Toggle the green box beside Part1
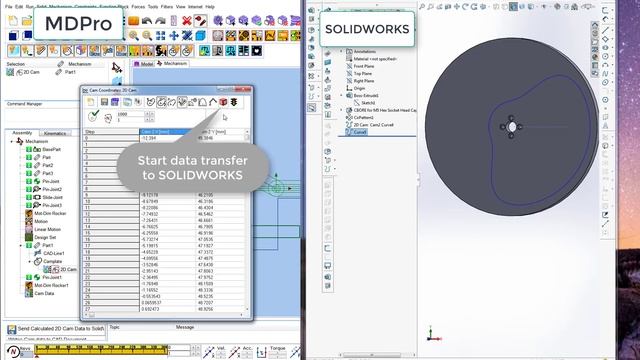 29,245
